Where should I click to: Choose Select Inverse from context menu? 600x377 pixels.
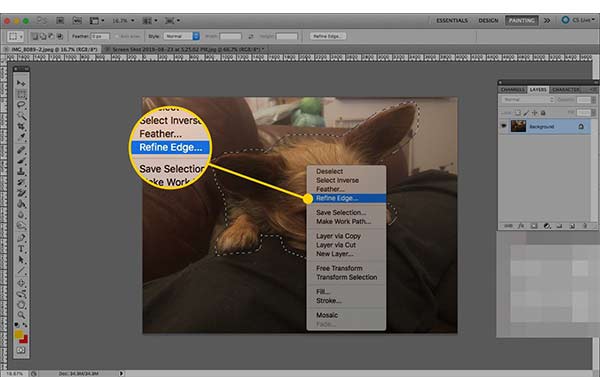[x=338, y=180]
